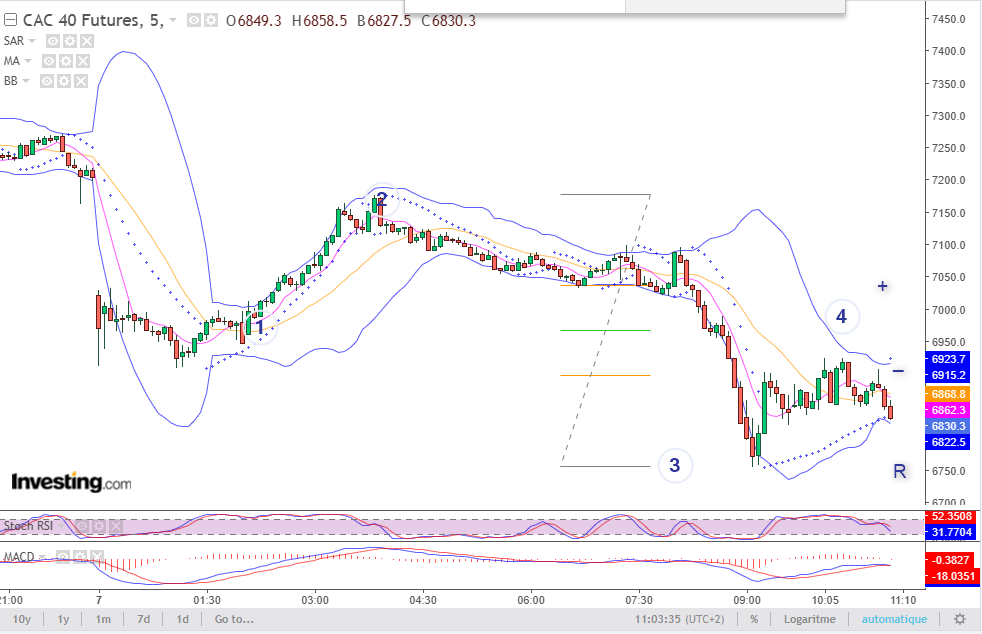Open the CAC 40 Futures symbol dropdown arrow
Screen dimensions: 982x634
[x=173, y=21]
